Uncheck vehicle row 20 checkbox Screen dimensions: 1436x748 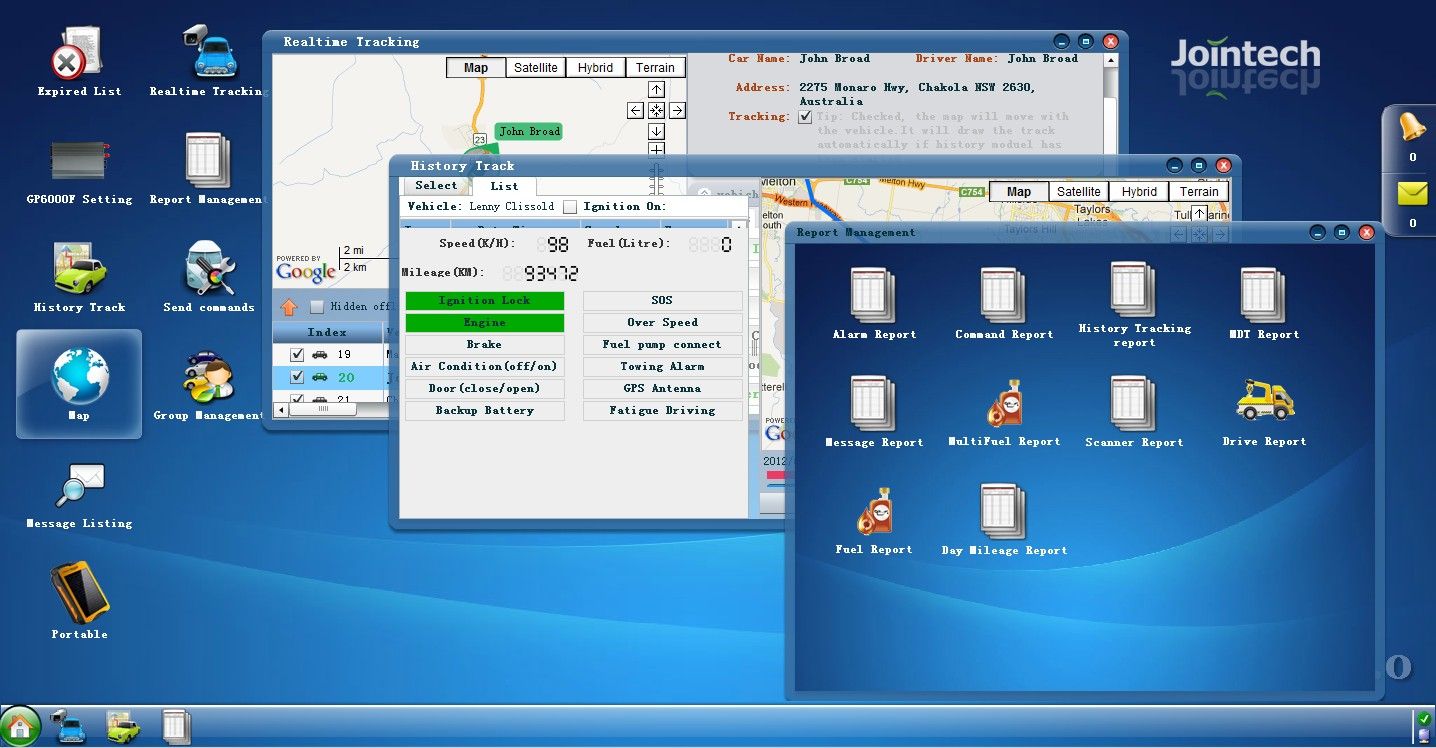click(x=297, y=377)
